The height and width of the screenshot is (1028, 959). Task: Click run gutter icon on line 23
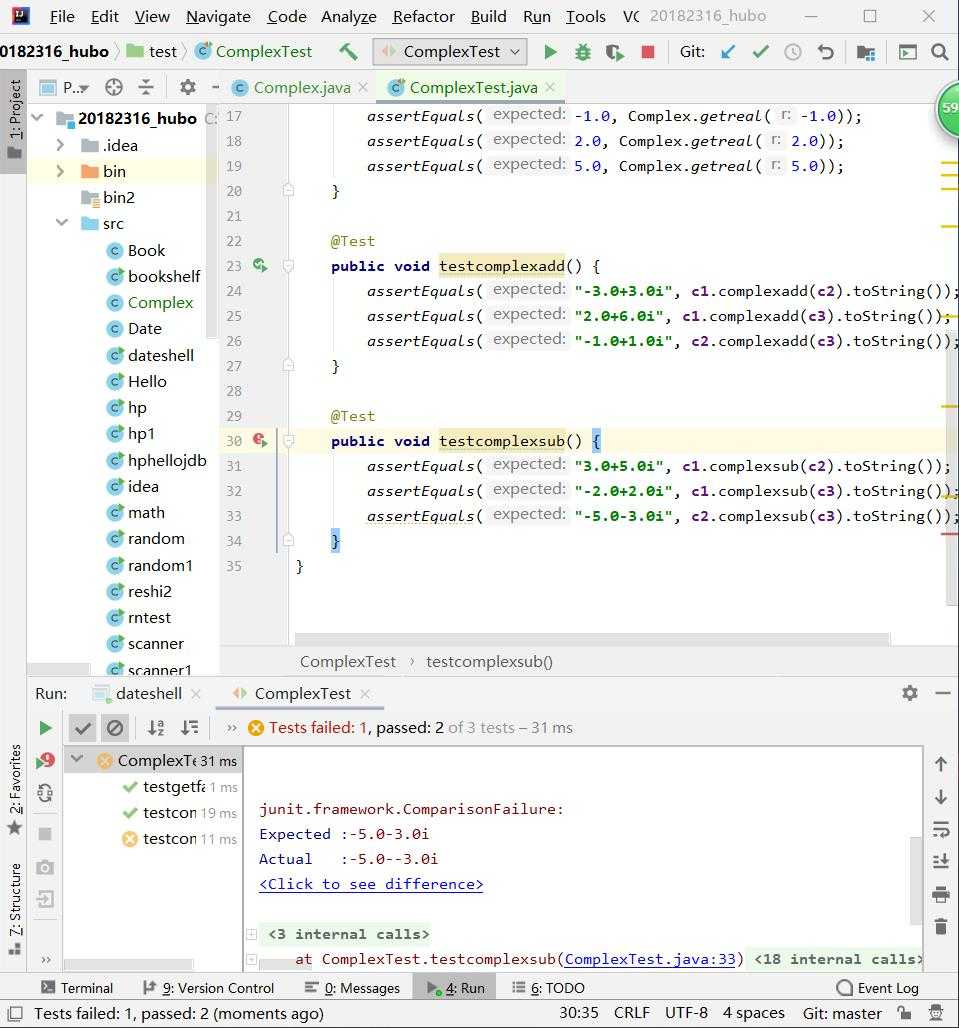[260, 265]
